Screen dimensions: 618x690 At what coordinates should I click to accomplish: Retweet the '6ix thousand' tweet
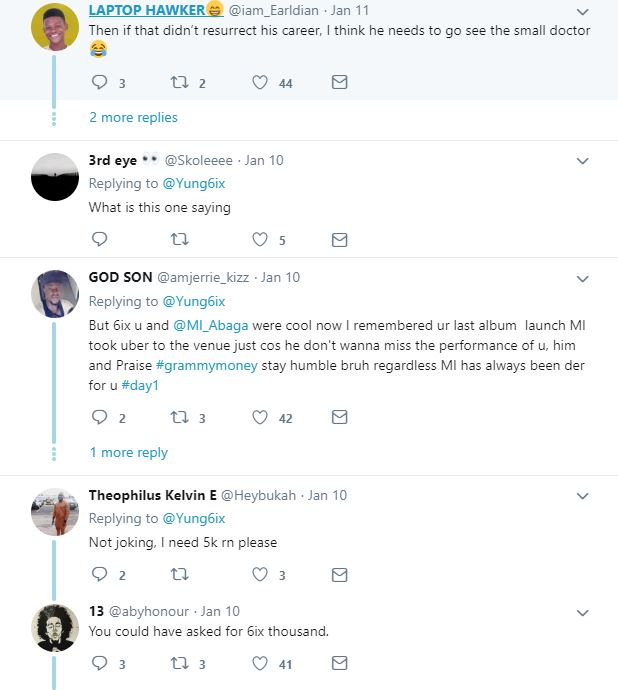[x=180, y=662]
